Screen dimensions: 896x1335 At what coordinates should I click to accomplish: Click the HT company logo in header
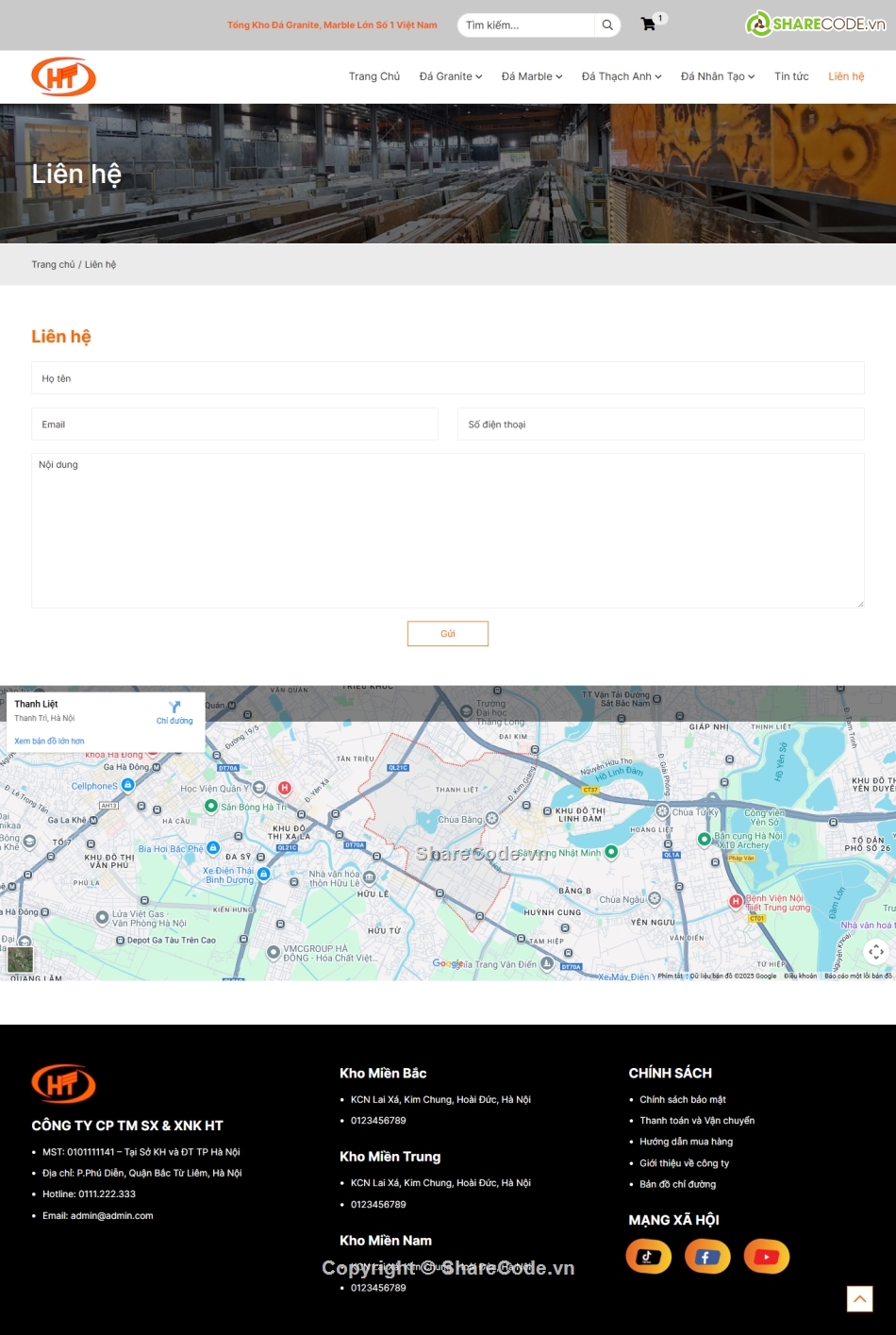coord(64,76)
